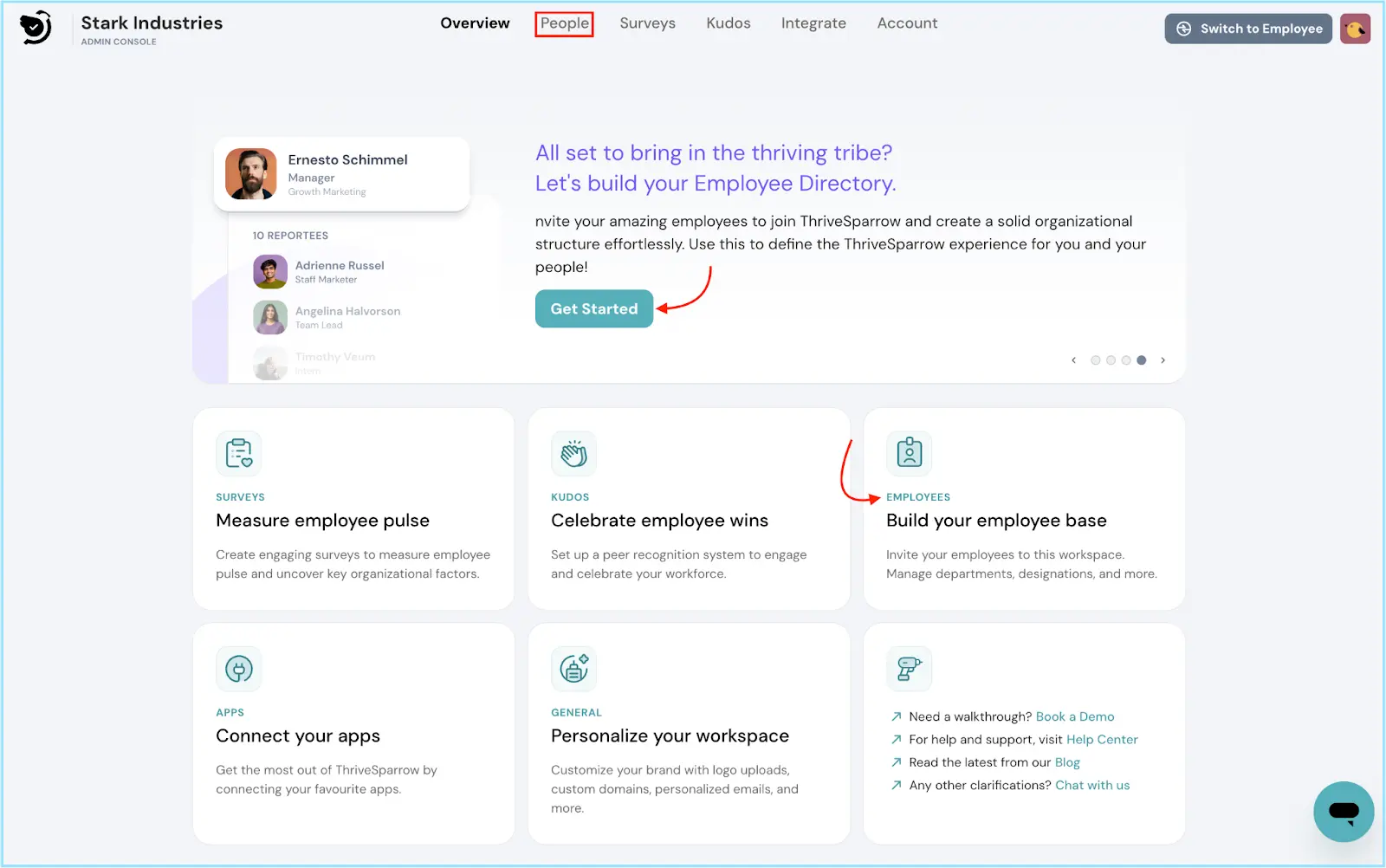
Task: Click the Employees ID badge icon
Action: pyautogui.click(x=909, y=453)
